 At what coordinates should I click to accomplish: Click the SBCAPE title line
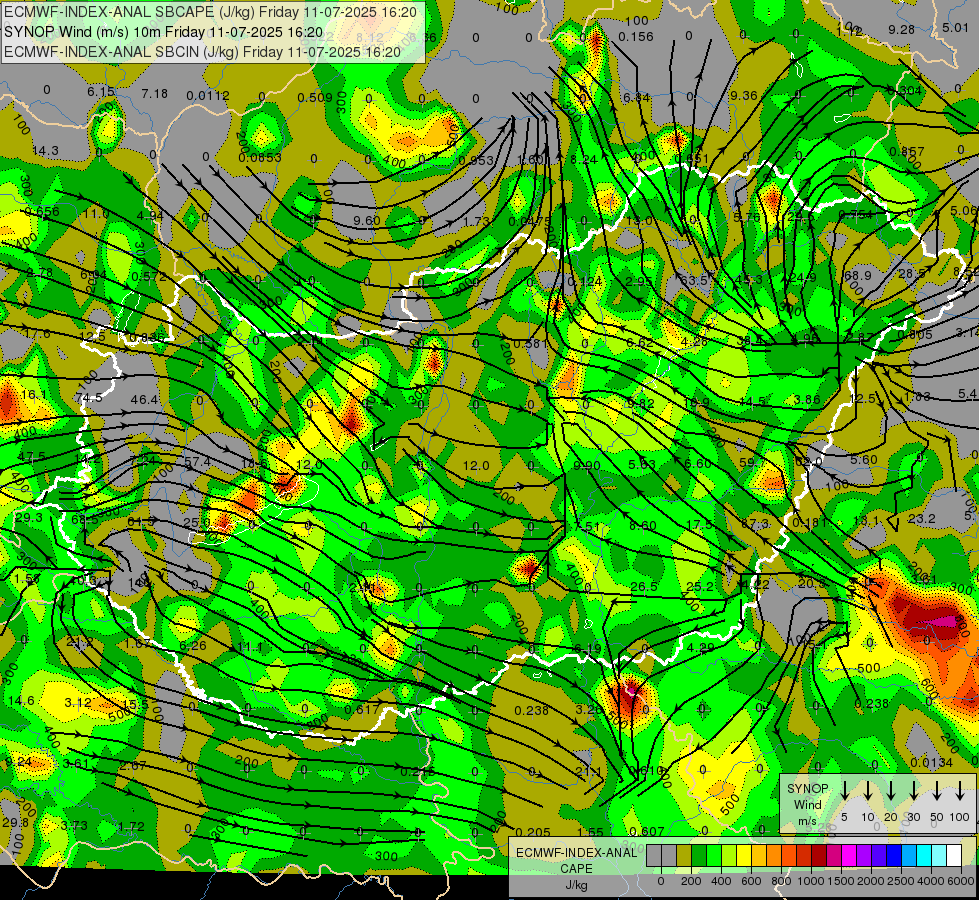(x=210, y=12)
